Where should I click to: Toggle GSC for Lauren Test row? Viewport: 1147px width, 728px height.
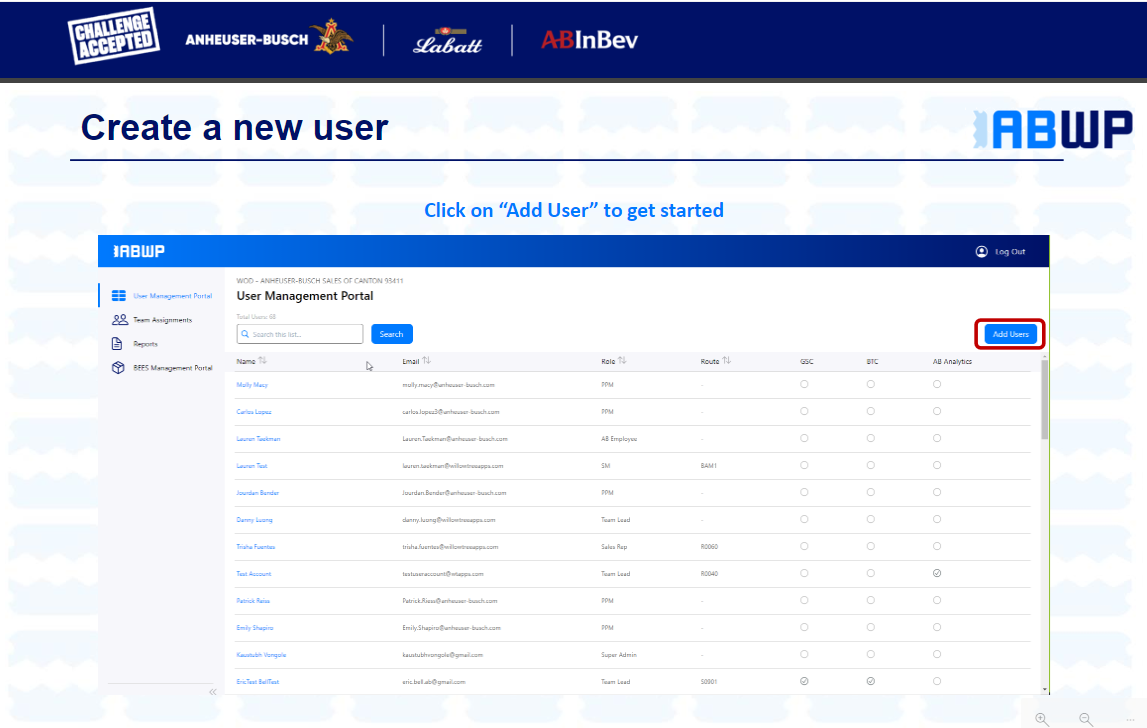(x=804, y=465)
